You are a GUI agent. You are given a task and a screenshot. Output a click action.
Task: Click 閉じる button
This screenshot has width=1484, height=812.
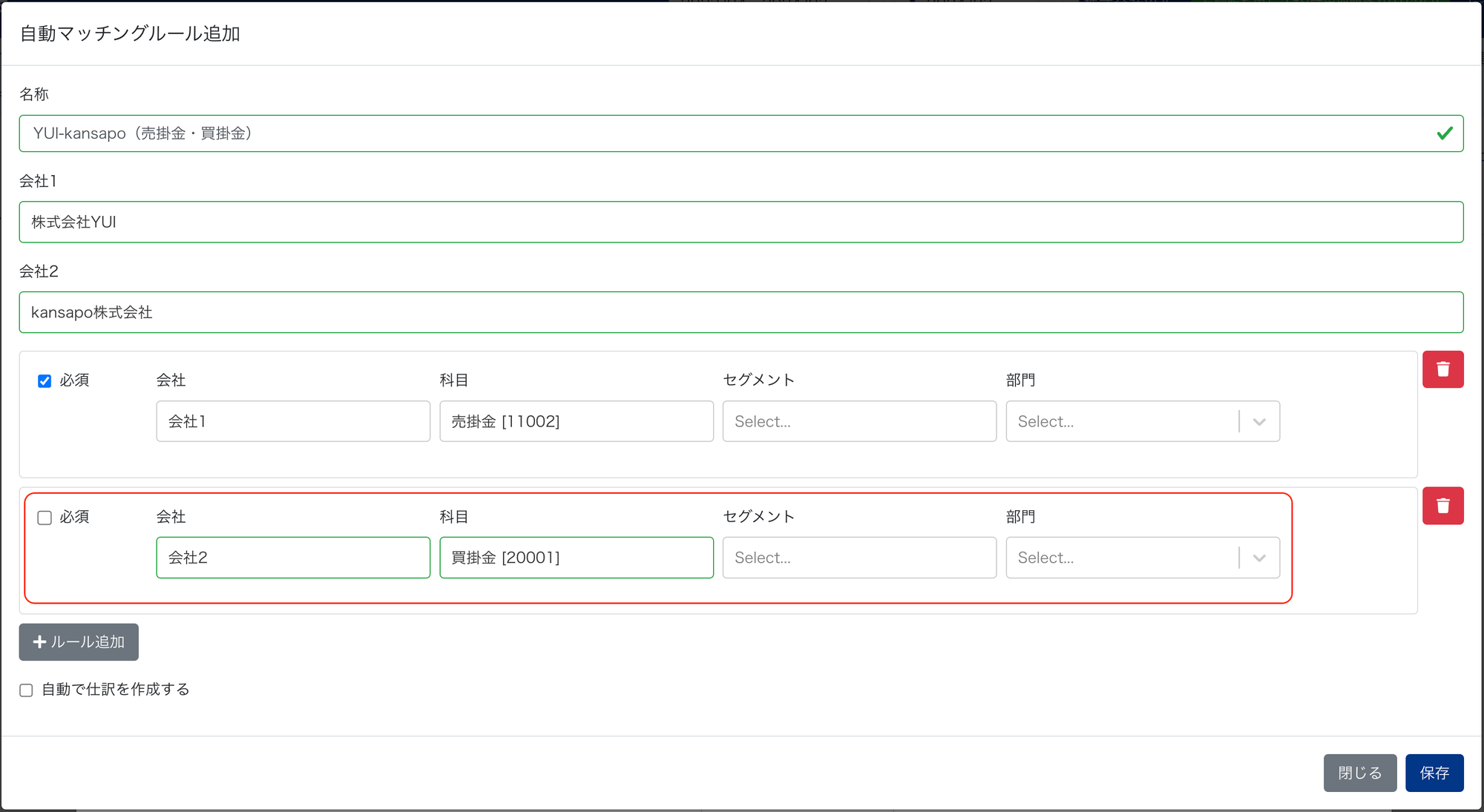click(1360, 773)
